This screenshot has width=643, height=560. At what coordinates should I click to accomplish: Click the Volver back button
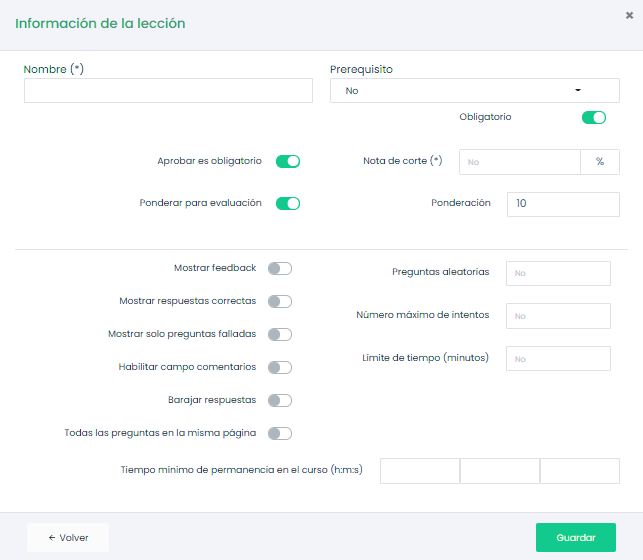click(68, 537)
